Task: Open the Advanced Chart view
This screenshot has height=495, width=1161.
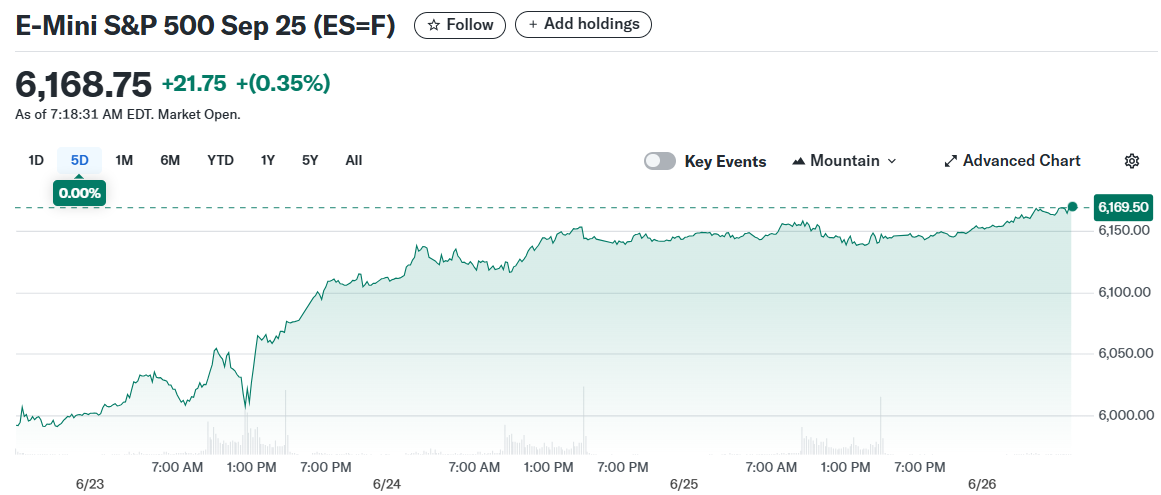Action: tap(1012, 161)
